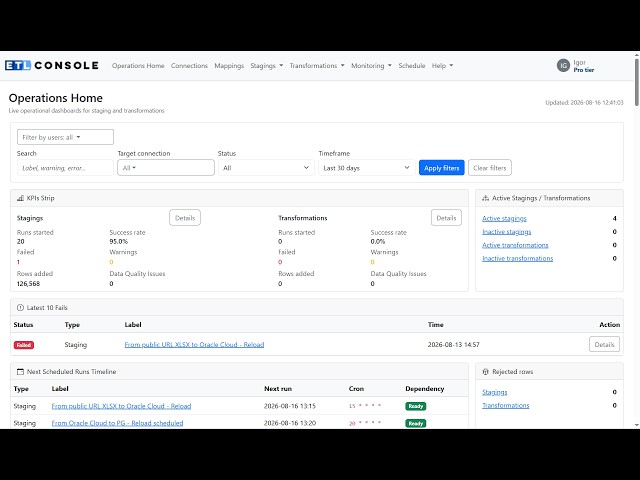Click the red Failed status badge
Viewport: 640px width, 480px height.
24,345
